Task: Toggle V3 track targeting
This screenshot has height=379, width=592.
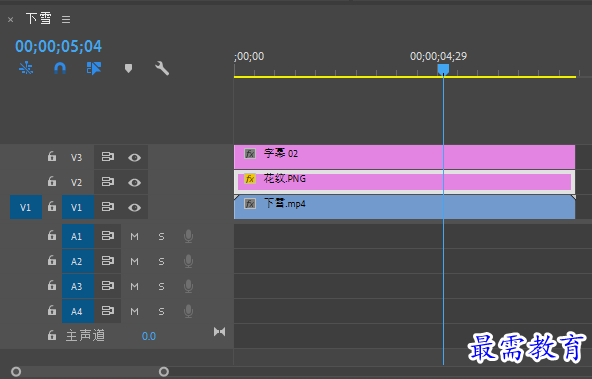Action: click(77, 157)
